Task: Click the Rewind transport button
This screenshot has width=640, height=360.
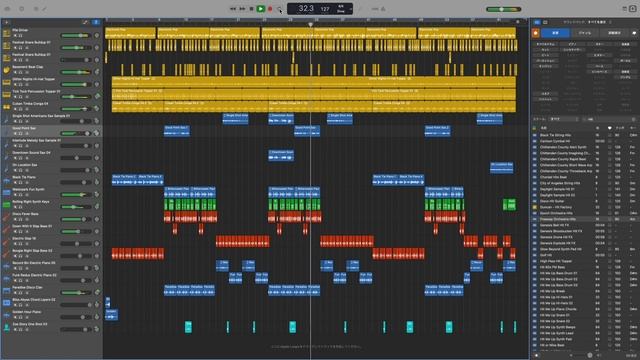Action: click(x=233, y=9)
